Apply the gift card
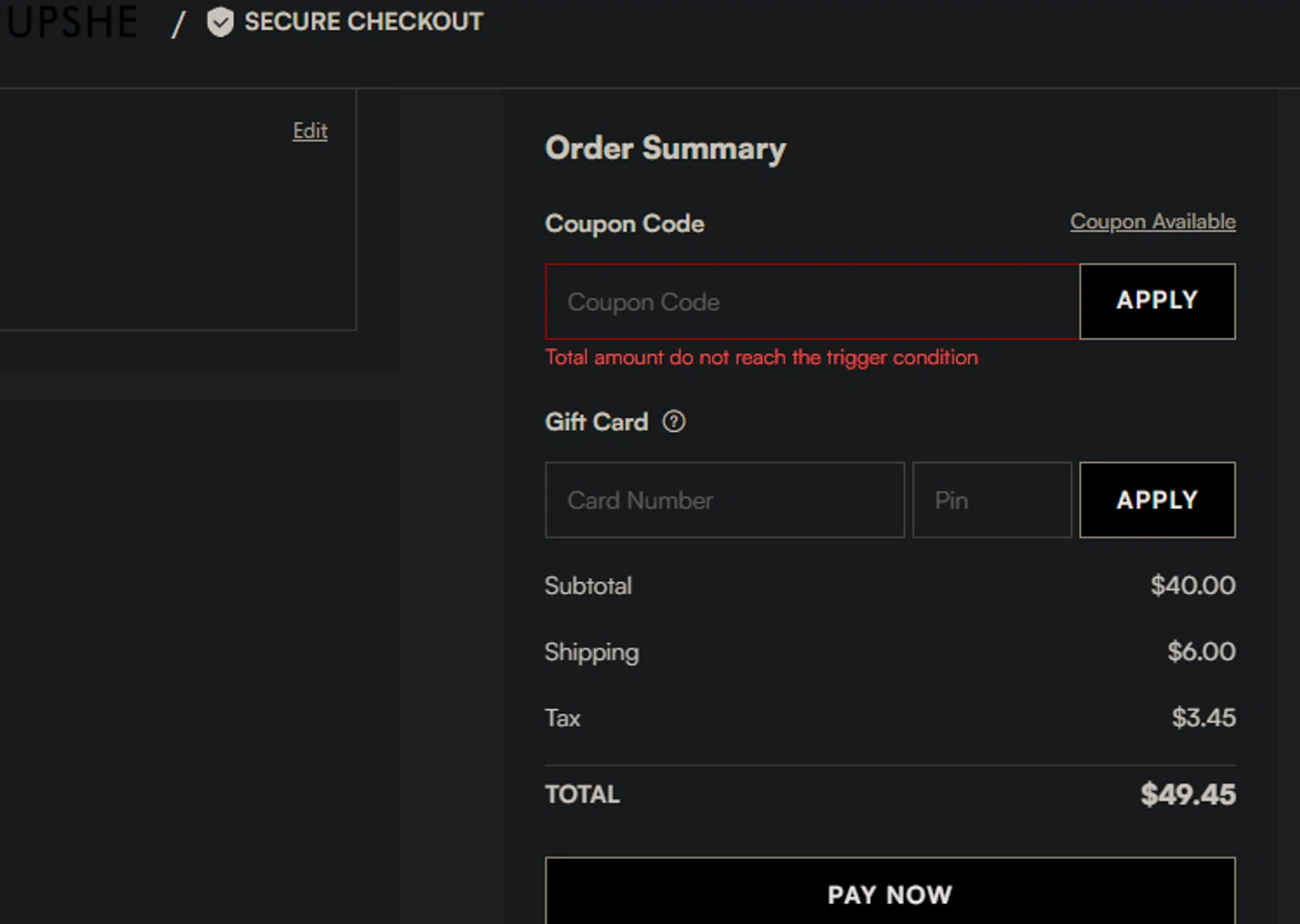 click(x=1156, y=500)
